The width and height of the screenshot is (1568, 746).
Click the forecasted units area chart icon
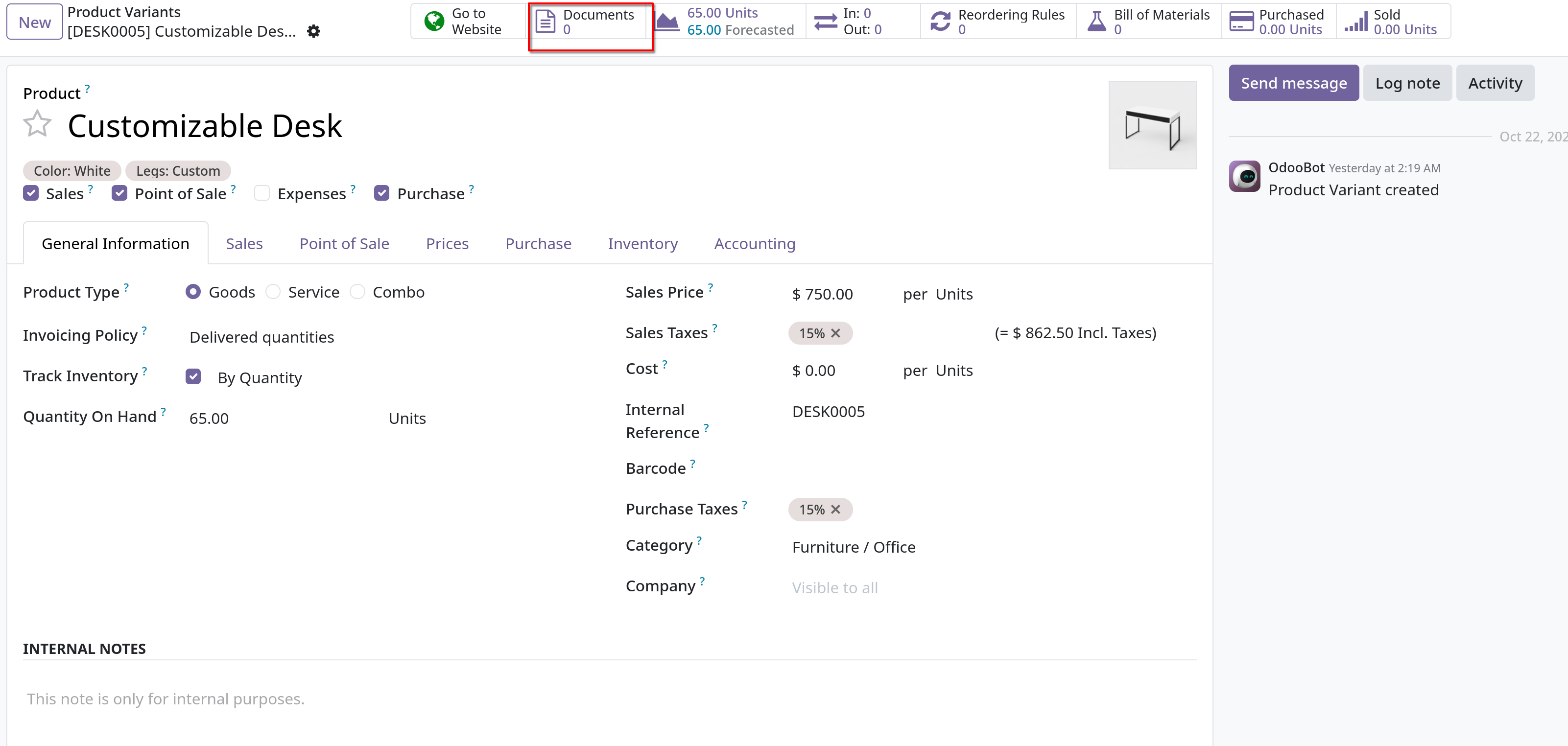tap(667, 22)
